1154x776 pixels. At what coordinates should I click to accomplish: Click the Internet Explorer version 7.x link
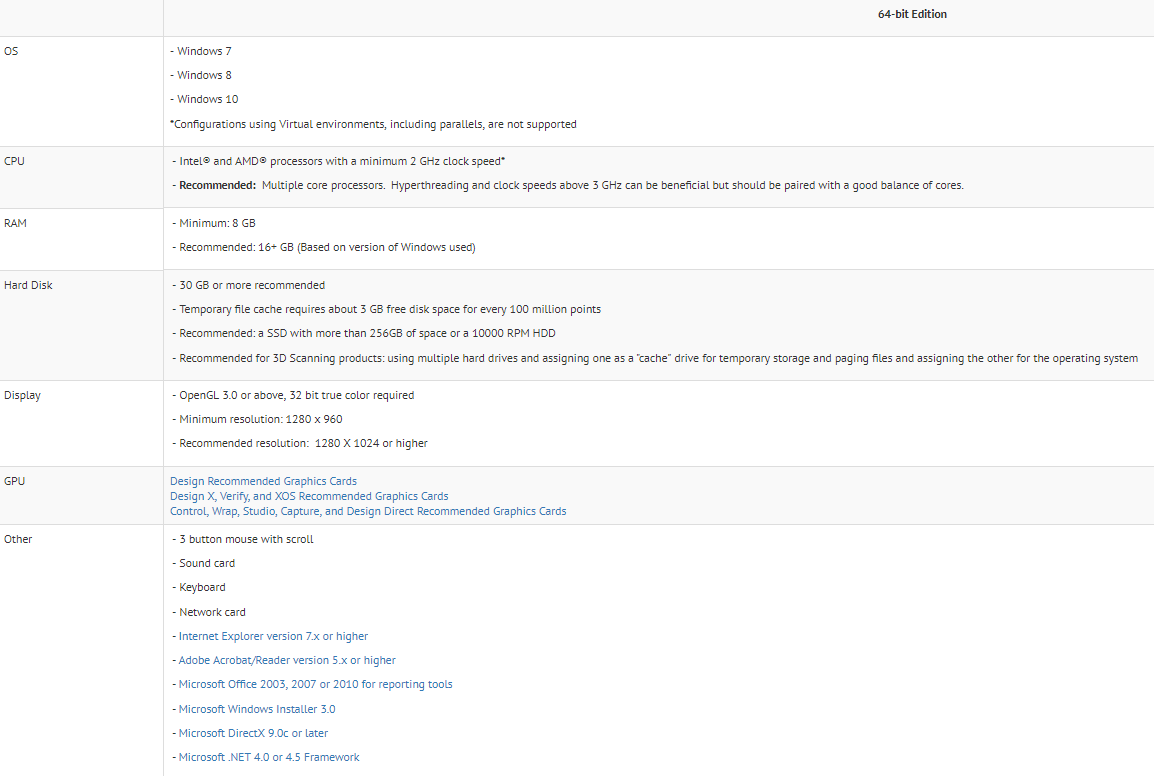tap(273, 636)
